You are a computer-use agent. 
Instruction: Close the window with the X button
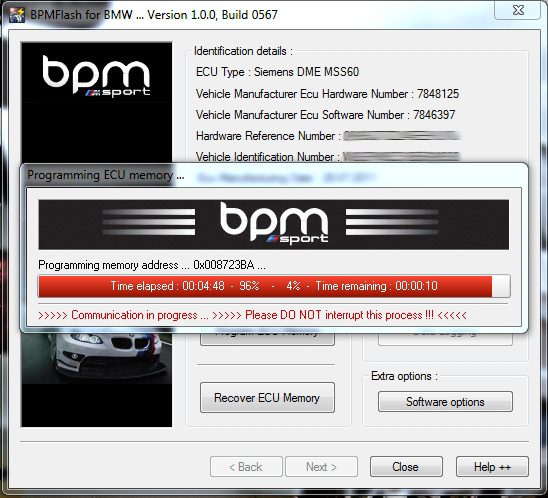click(518, 10)
